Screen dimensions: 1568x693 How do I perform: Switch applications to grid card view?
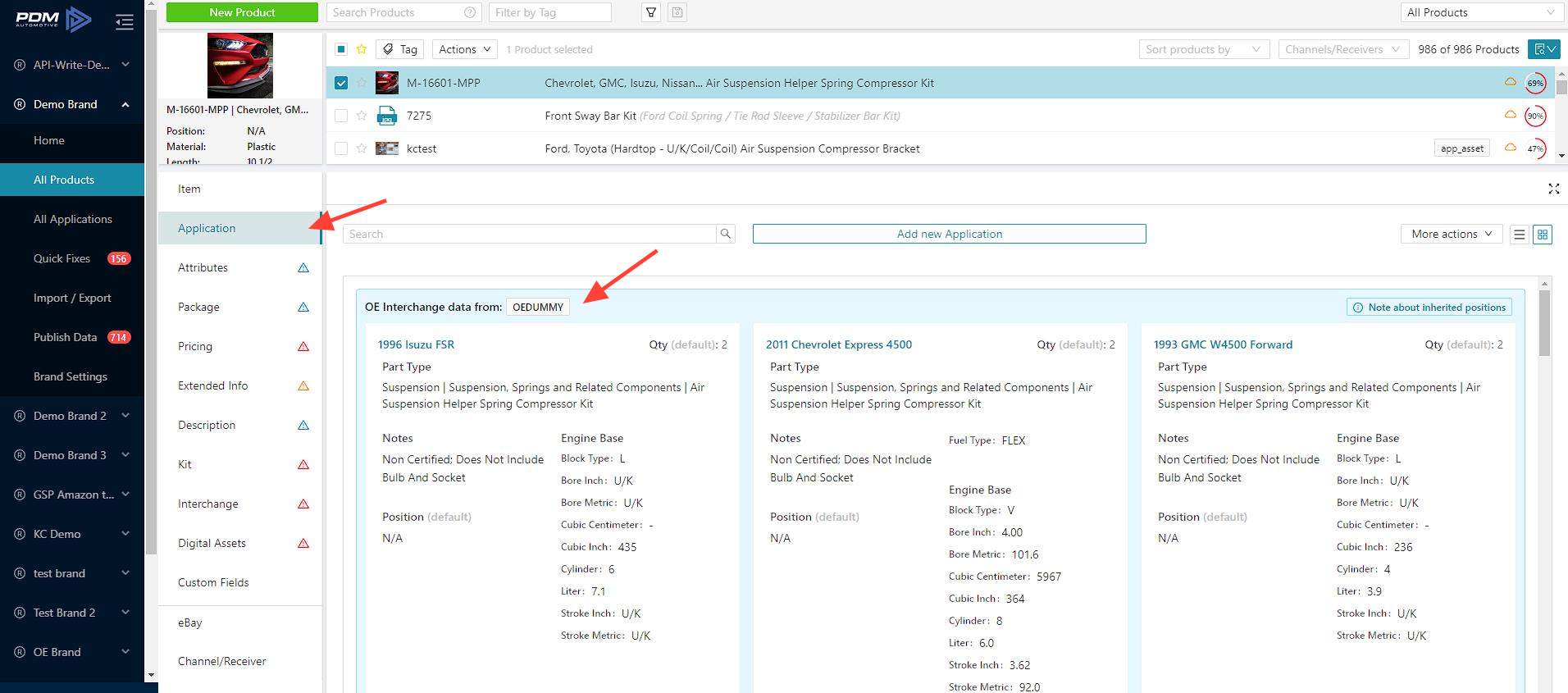tap(1543, 234)
